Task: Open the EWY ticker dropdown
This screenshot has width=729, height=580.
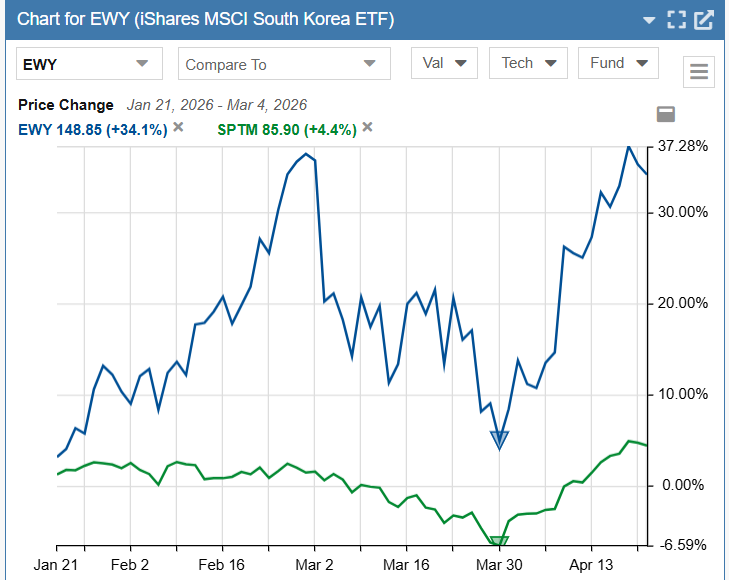Action: pyautogui.click(x=89, y=64)
